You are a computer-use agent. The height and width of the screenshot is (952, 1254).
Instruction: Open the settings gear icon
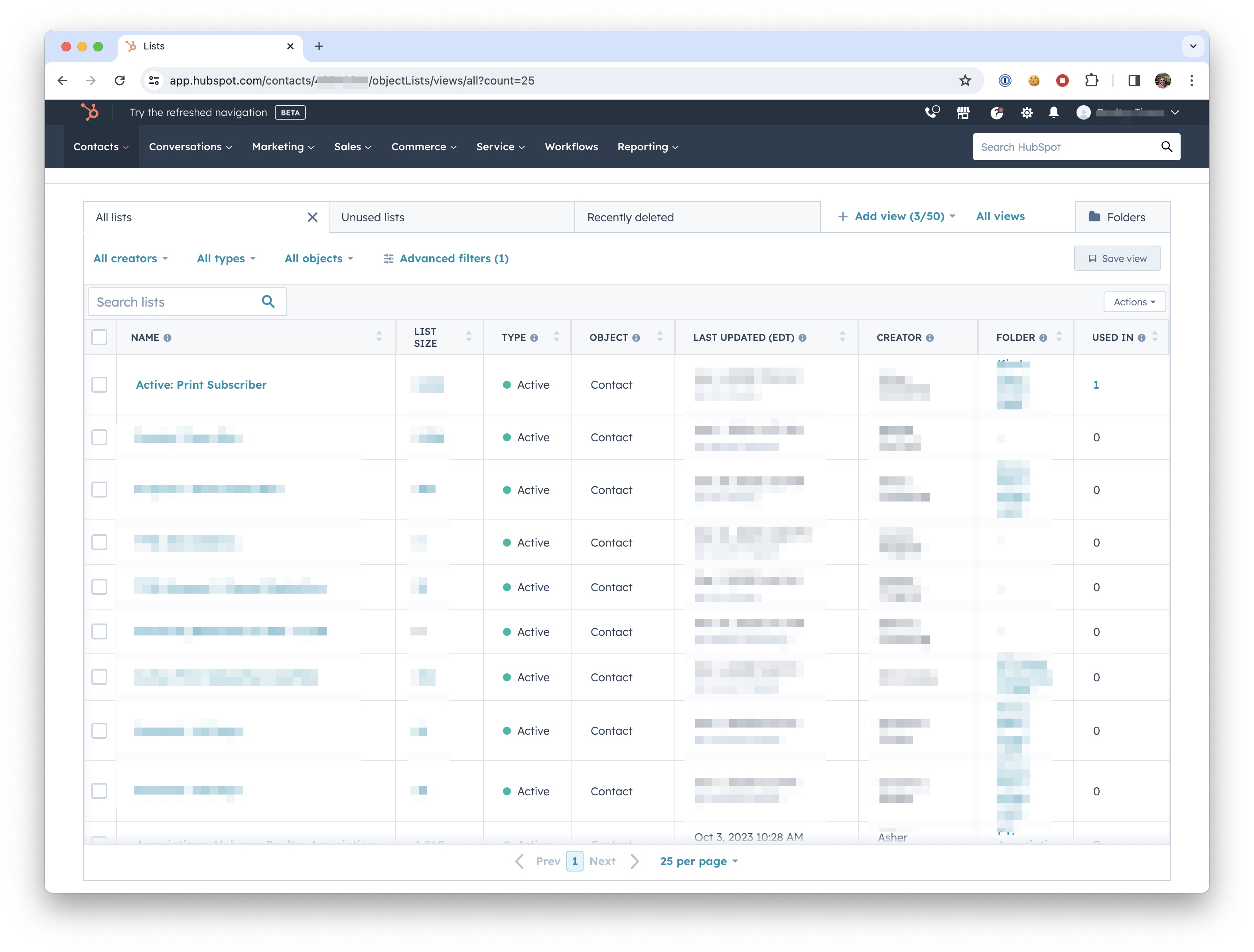[x=1027, y=113]
